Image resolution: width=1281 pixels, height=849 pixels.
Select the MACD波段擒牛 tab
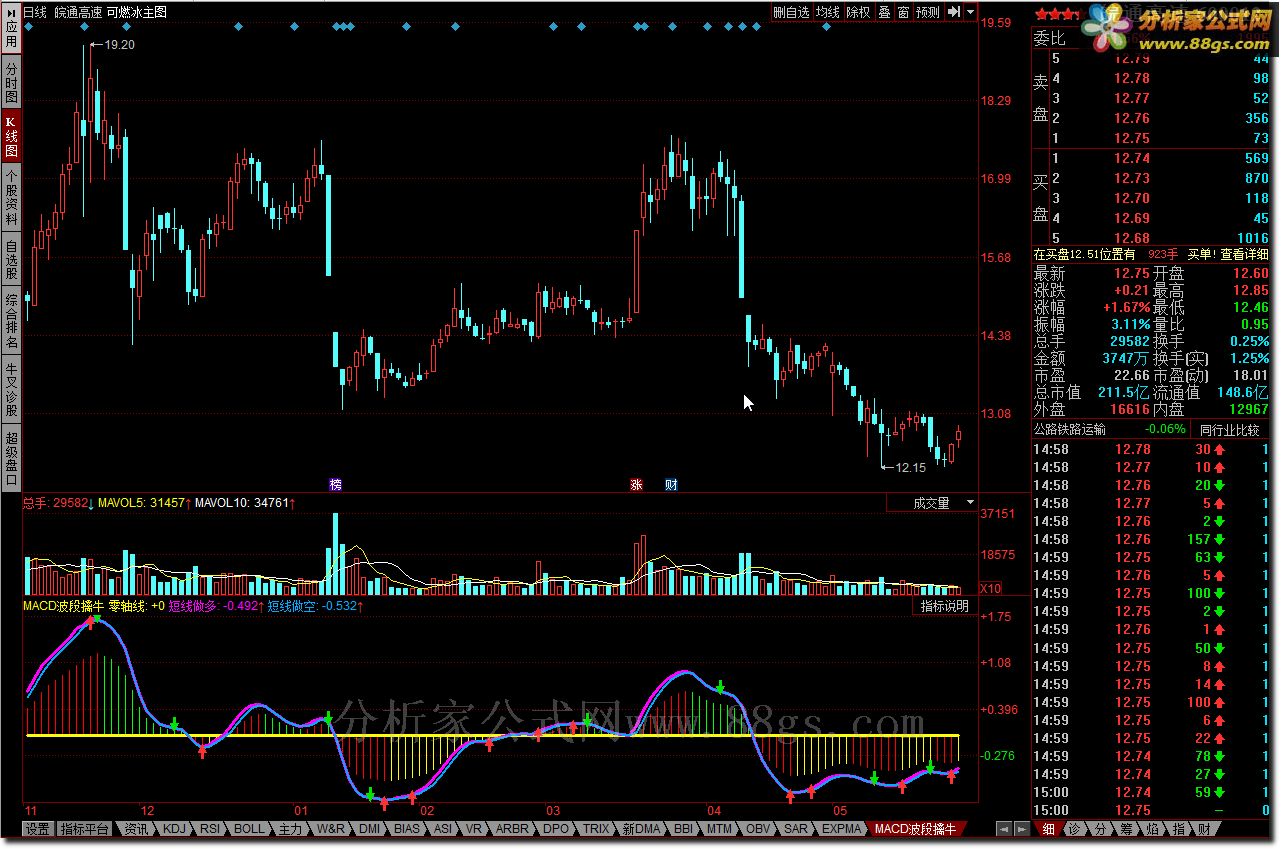click(x=915, y=829)
